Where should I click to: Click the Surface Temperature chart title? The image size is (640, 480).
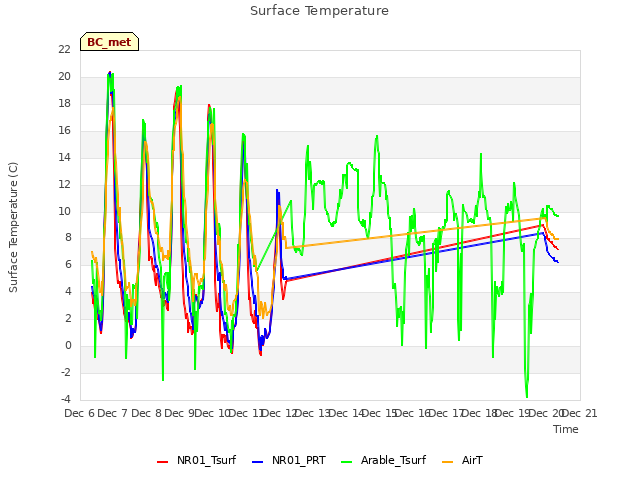pos(319,11)
